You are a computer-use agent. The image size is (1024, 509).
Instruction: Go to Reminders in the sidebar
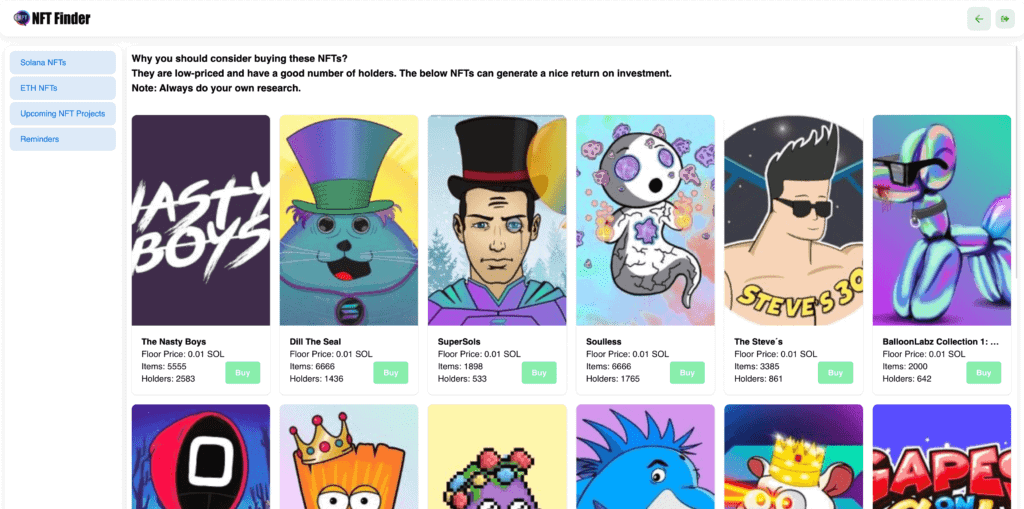[62, 139]
